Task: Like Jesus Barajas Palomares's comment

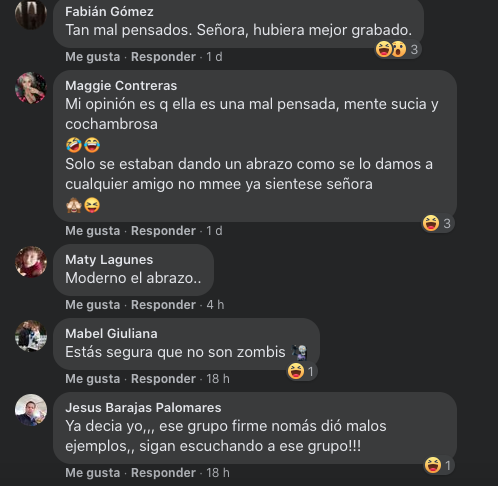Action: tap(92, 473)
